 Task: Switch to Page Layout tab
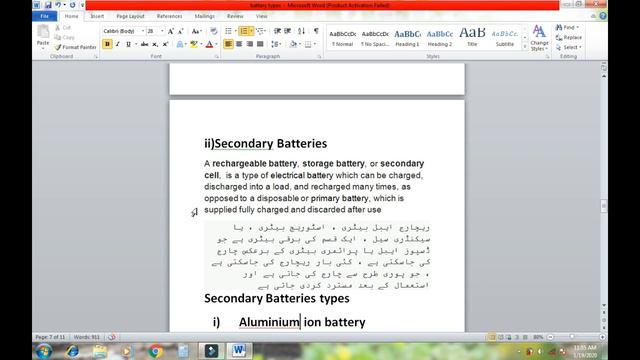pos(130,16)
